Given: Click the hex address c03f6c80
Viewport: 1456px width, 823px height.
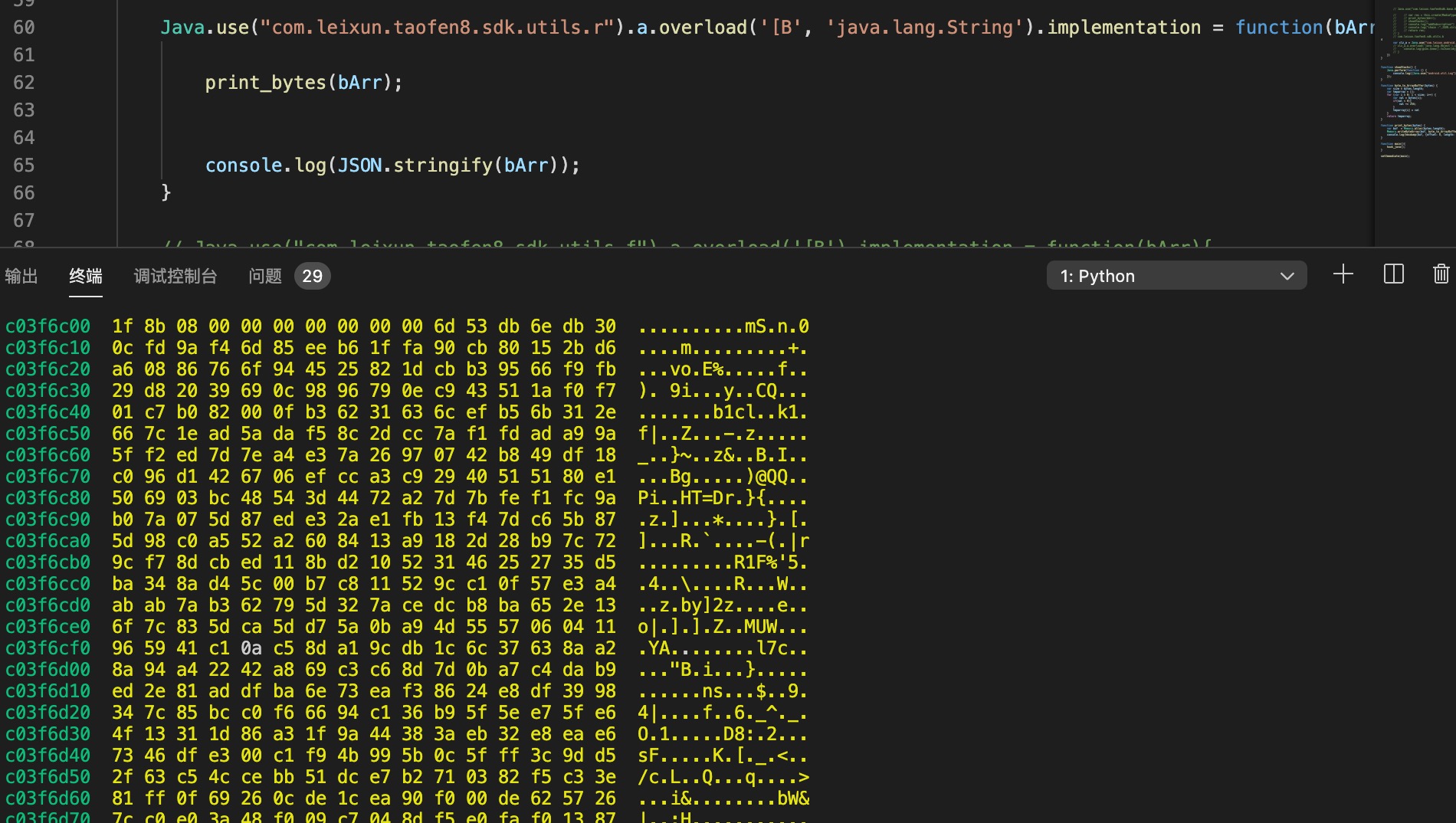Looking at the screenshot, I should [48, 498].
